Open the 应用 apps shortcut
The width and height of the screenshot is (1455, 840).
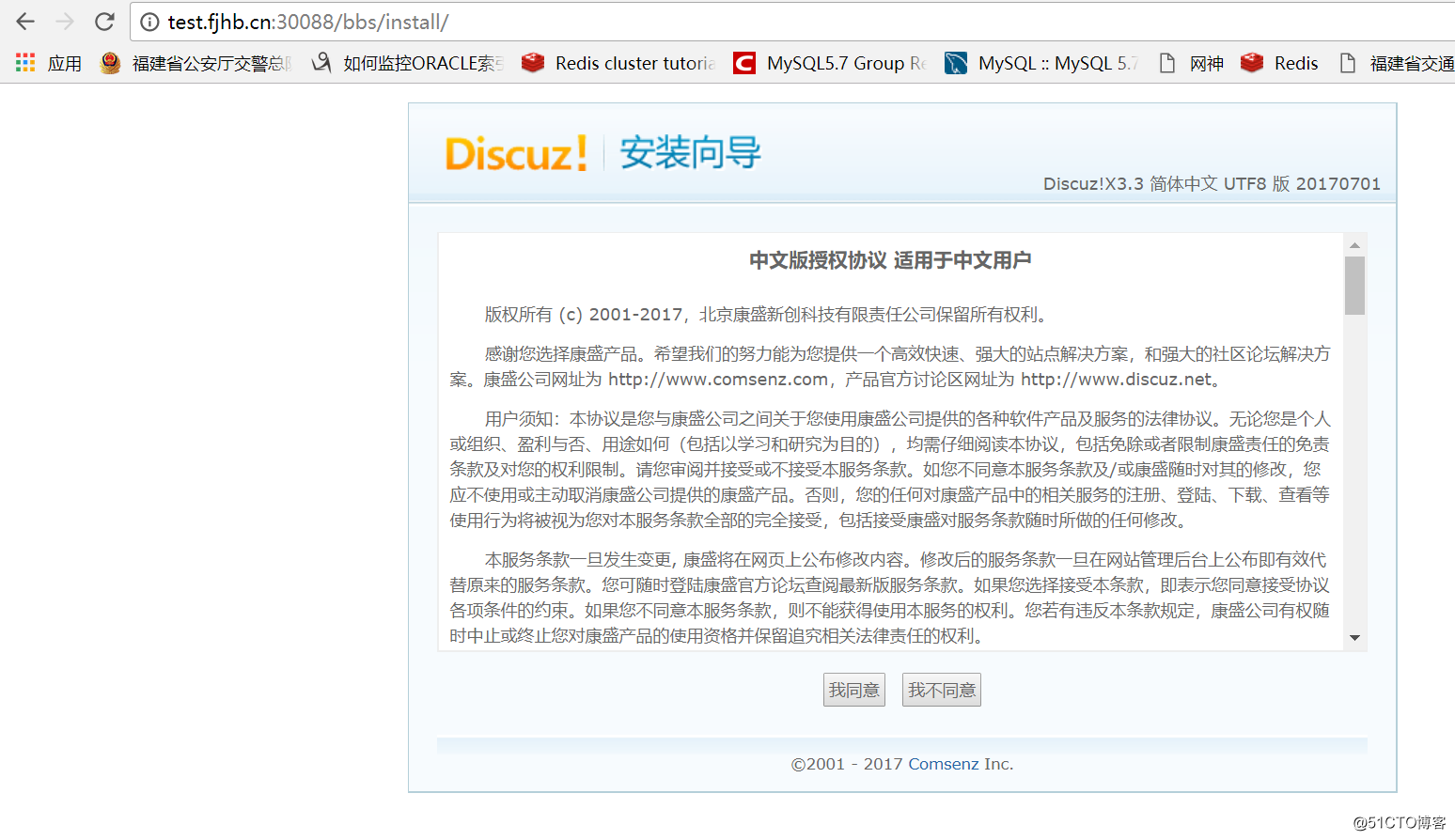pyautogui.click(x=49, y=63)
